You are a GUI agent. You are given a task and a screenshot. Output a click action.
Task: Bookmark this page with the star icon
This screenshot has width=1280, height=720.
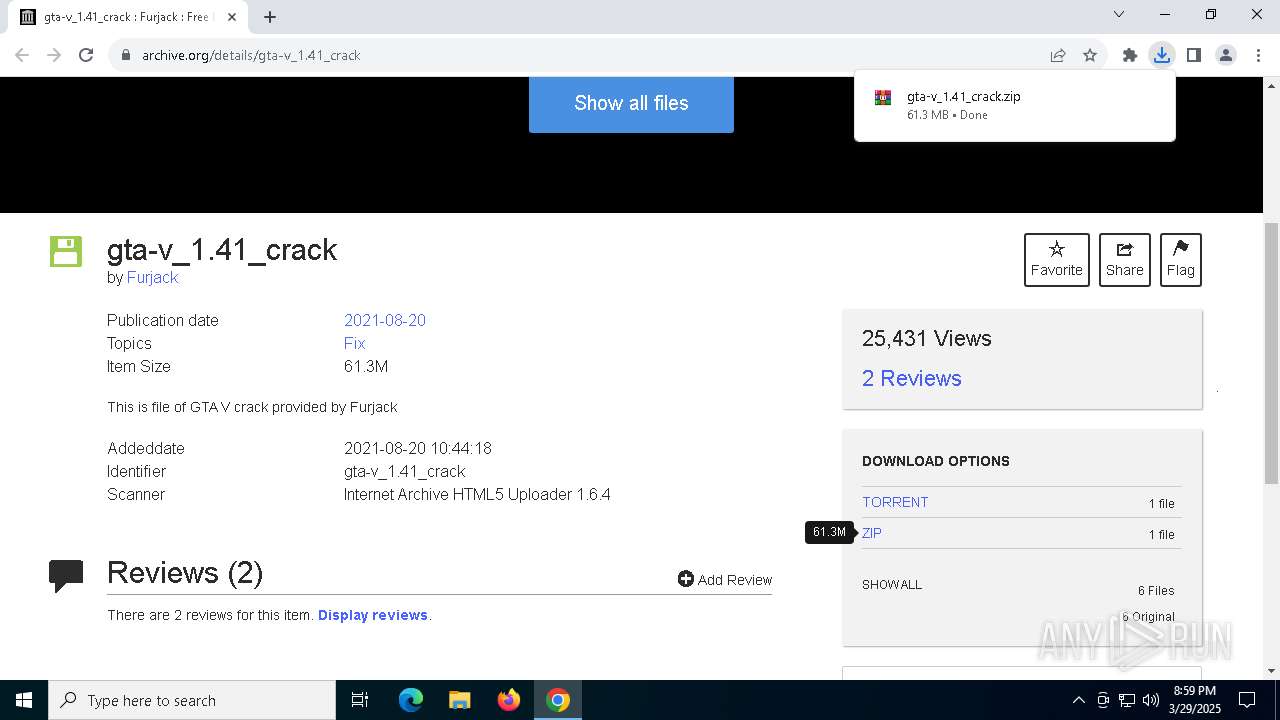pyautogui.click(x=1090, y=55)
